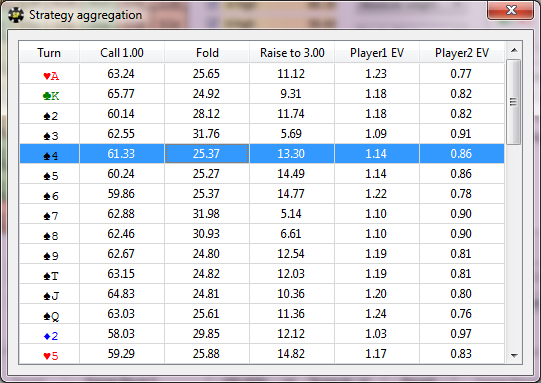Click Player2 EV value 0.83
The image size is (541, 383).
pyautogui.click(x=461, y=354)
